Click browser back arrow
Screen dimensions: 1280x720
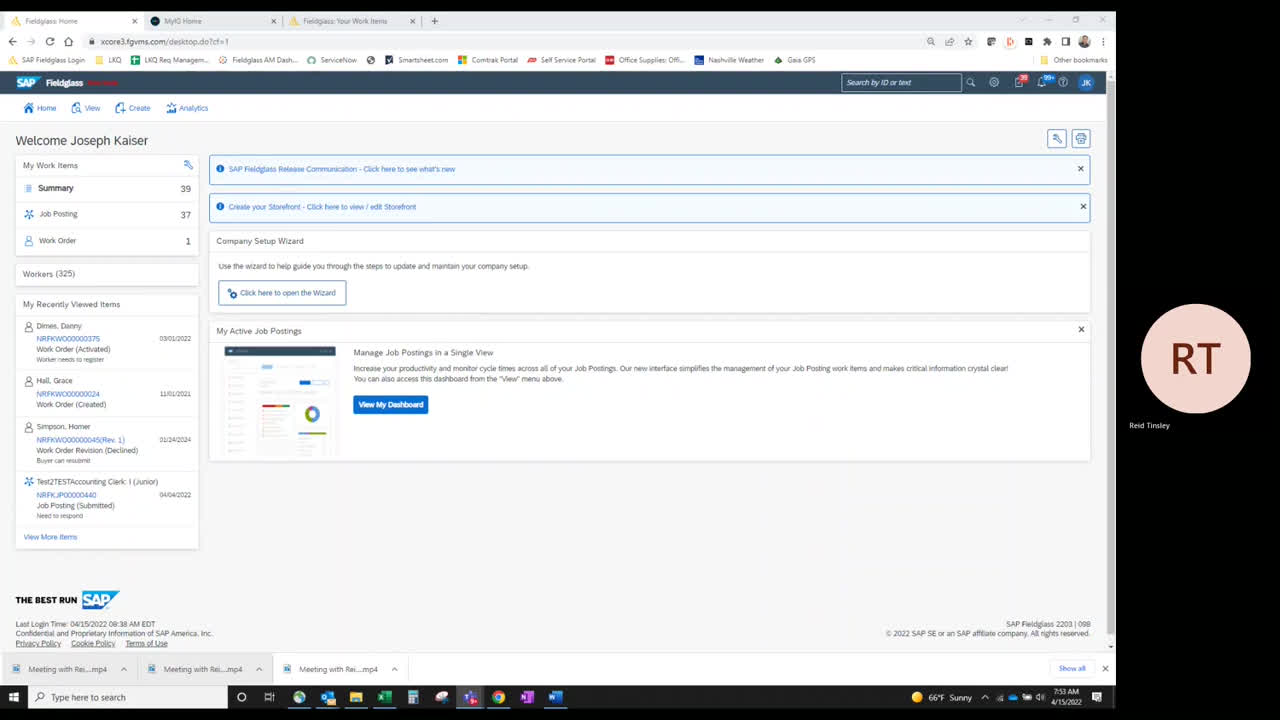click(12, 41)
